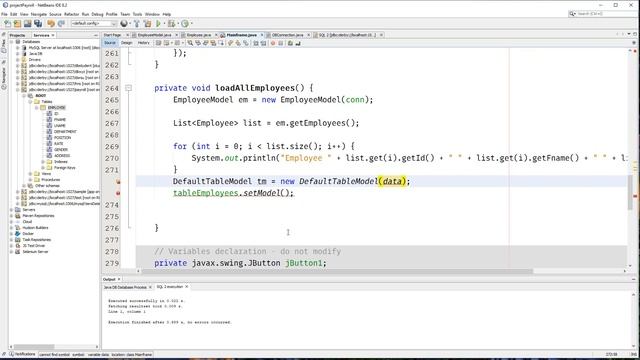The height and width of the screenshot is (360, 640).
Task: Click the editor vertical scrollbar thumb
Action: 630,193
